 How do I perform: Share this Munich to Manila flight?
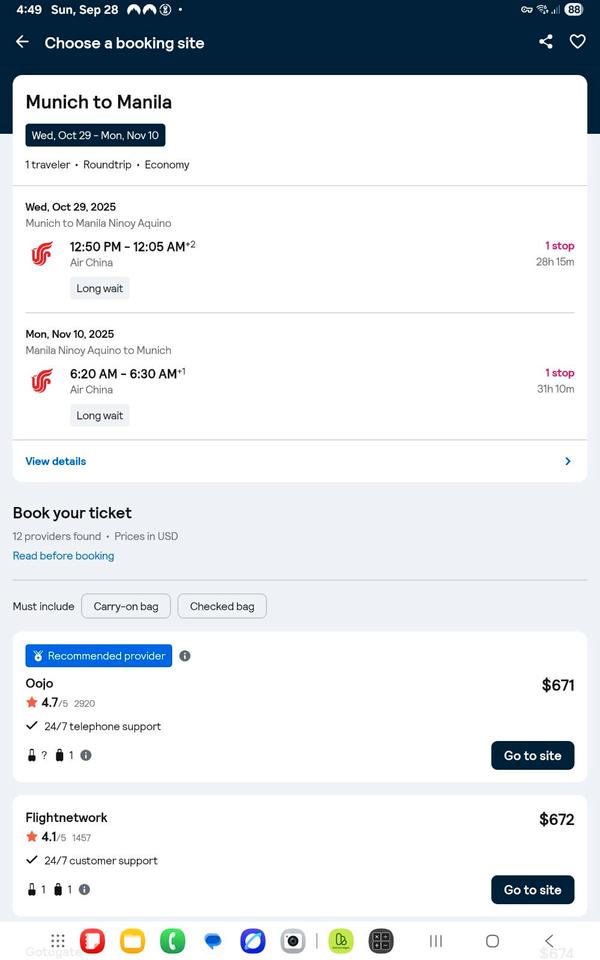[x=546, y=42]
